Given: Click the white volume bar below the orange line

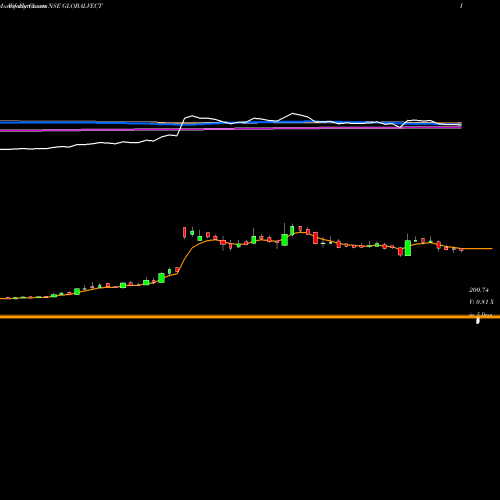Looking at the screenshot, I should 478,321.
